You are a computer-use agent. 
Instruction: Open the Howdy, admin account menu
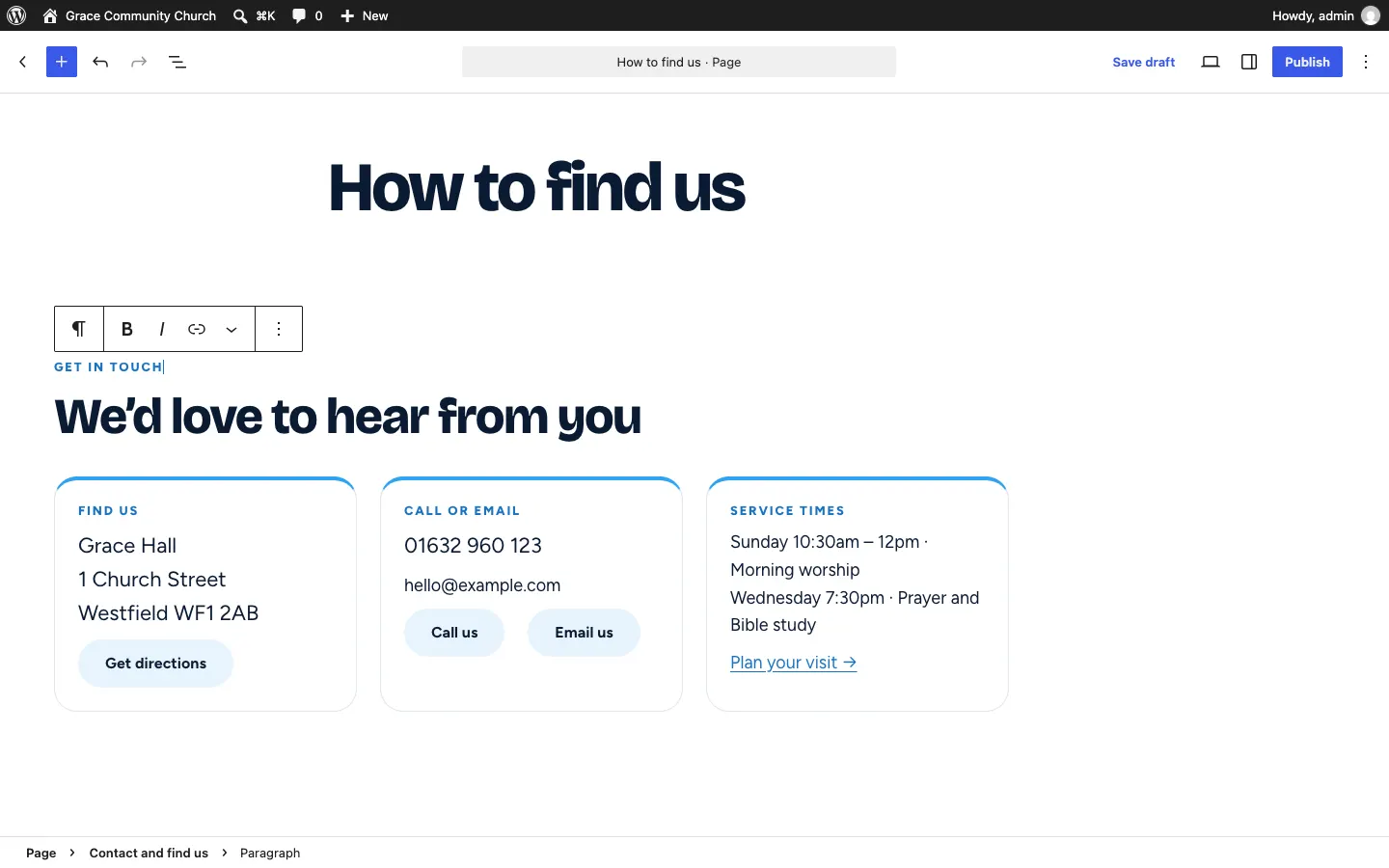1325,15
